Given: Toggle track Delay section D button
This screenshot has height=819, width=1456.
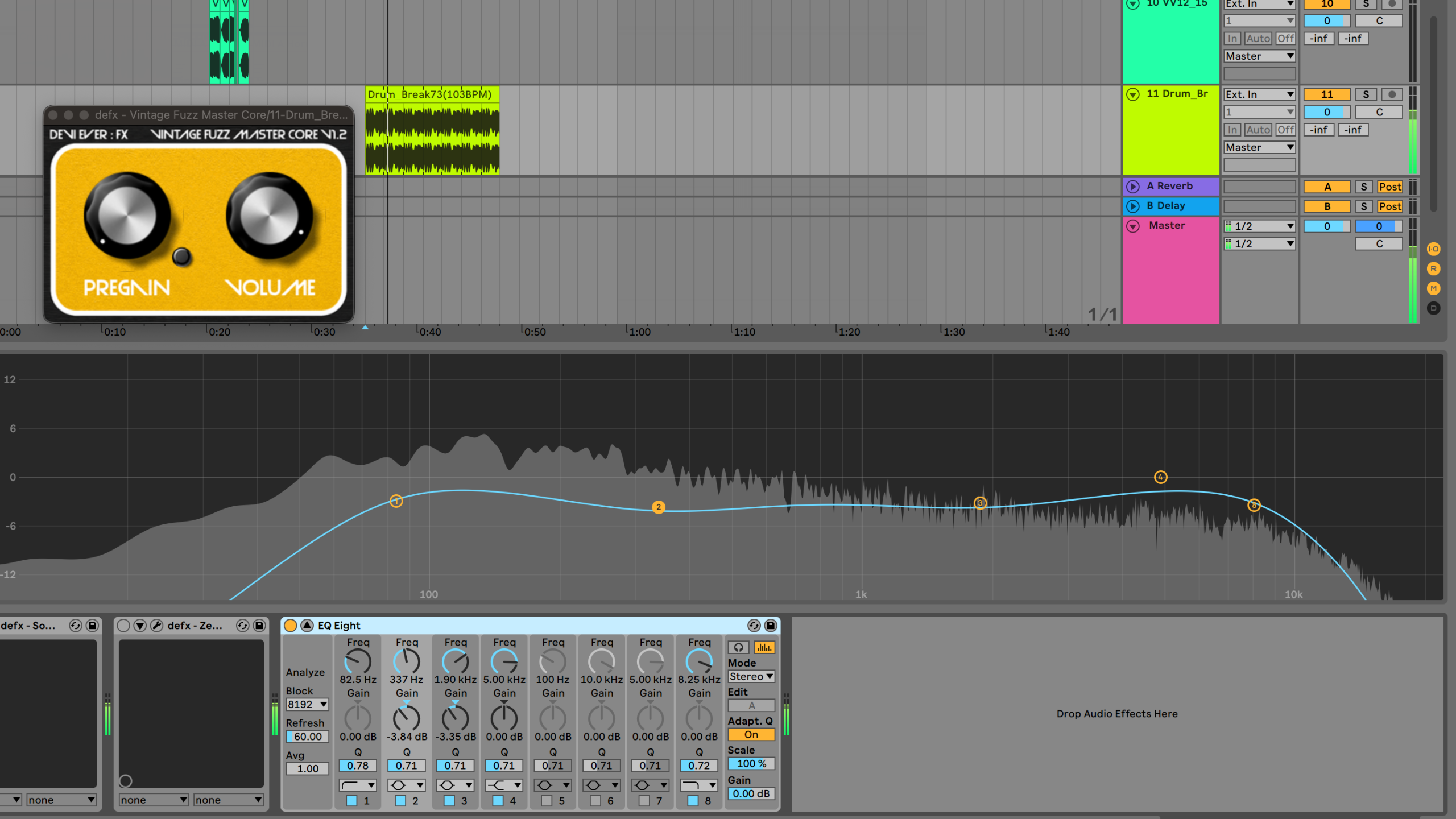Looking at the screenshot, I should pos(1433,308).
